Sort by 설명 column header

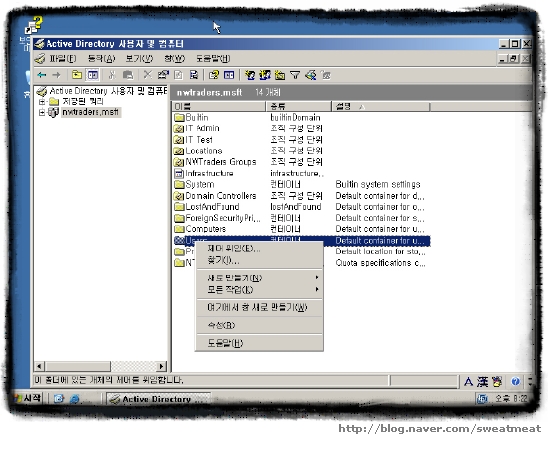(x=381, y=106)
